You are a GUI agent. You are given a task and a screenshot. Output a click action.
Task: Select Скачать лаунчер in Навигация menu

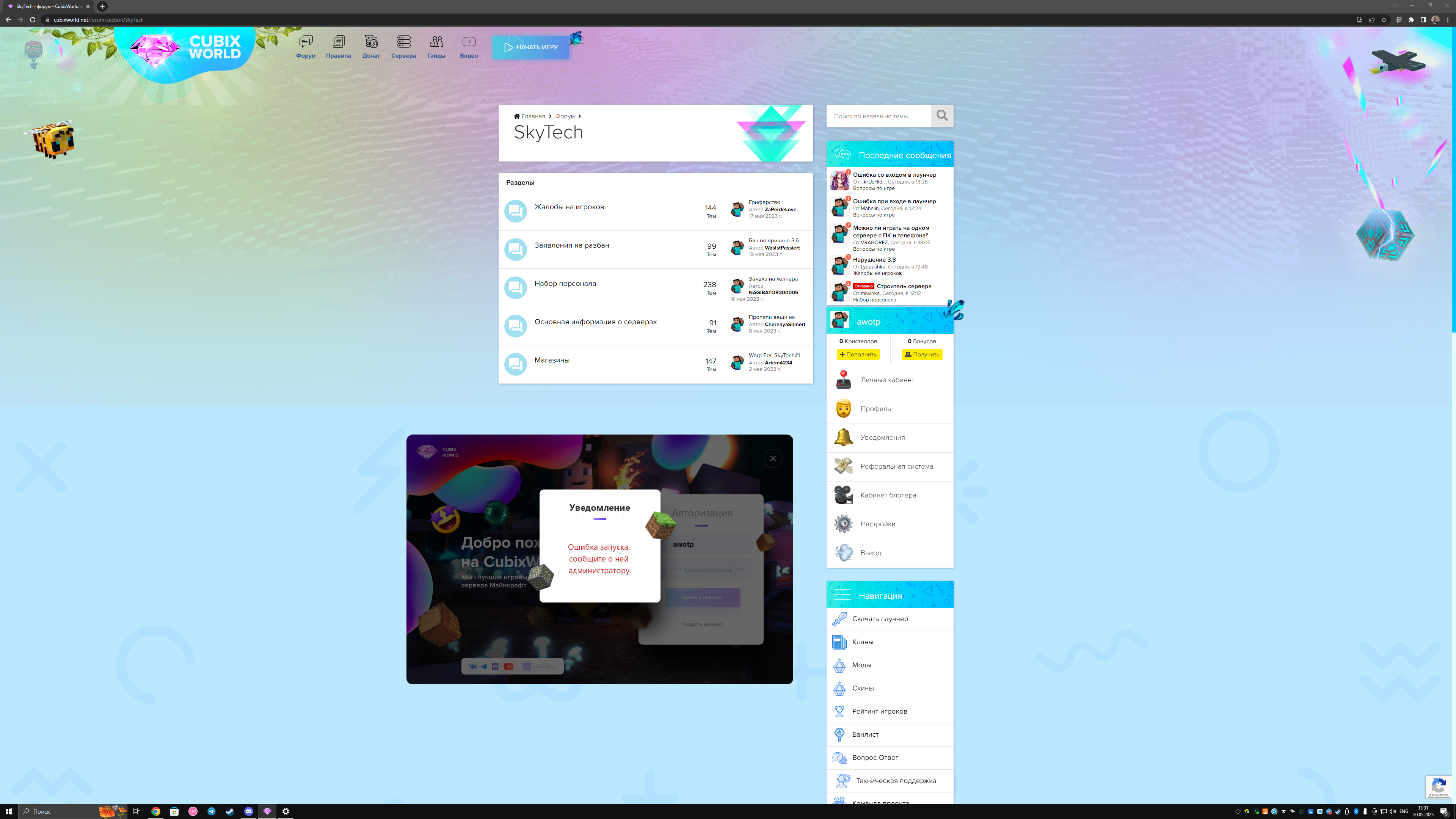pos(880,619)
